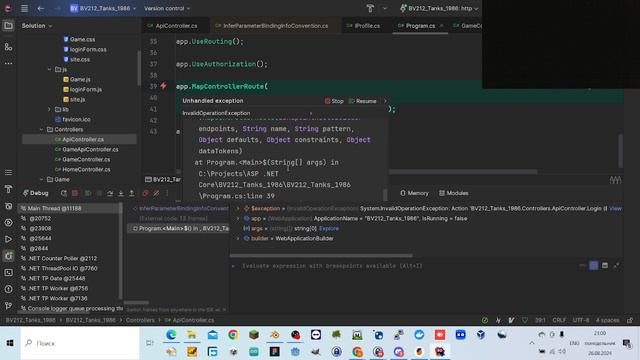
Task: Click the Windows search box Поиск
Action: pyautogui.click(x=80, y=343)
